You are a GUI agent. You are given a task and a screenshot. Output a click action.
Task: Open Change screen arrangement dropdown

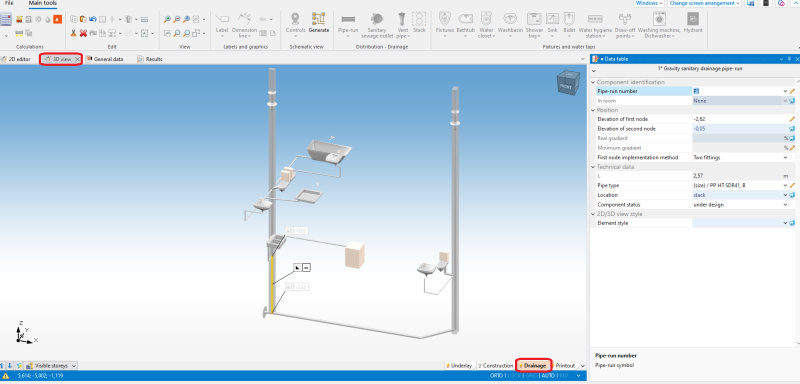705,3
